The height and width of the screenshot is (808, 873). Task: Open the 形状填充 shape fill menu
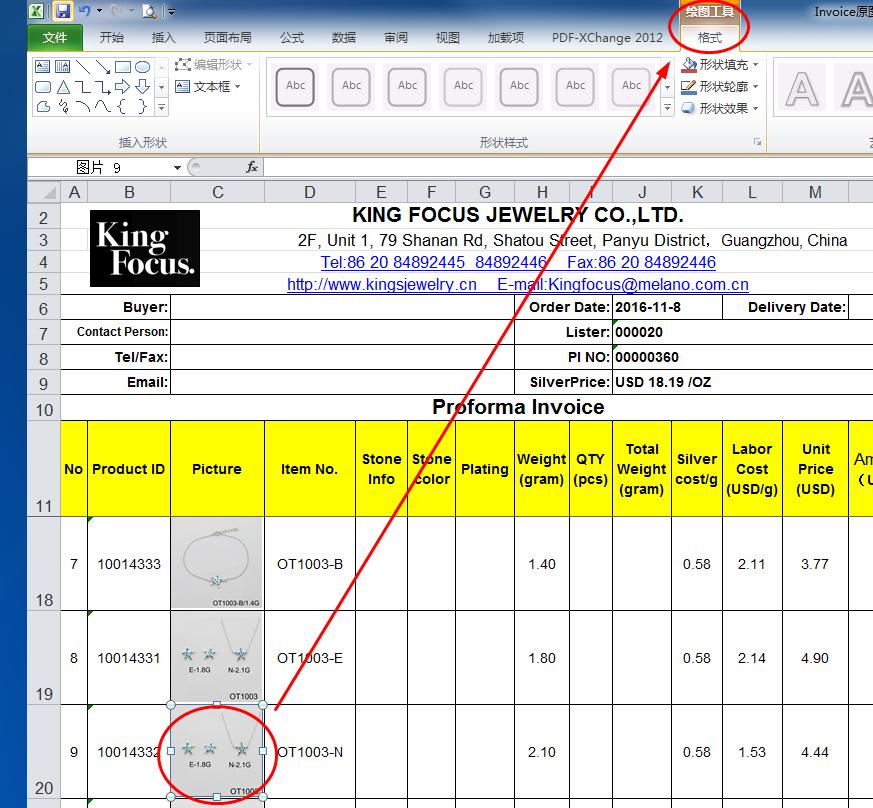click(x=720, y=65)
